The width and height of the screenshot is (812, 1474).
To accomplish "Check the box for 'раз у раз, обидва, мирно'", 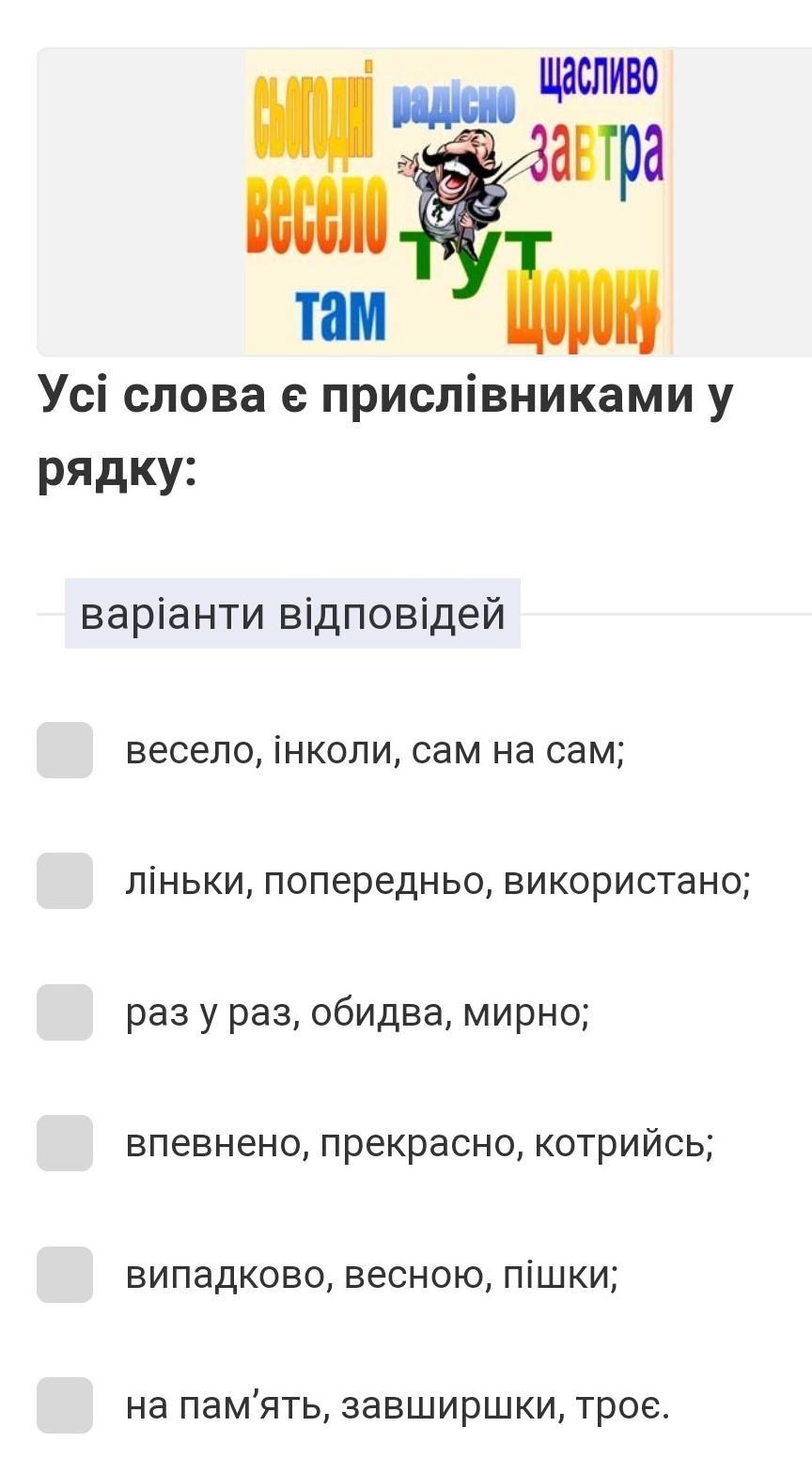I will pyautogui.click(x=65, y=1012).
